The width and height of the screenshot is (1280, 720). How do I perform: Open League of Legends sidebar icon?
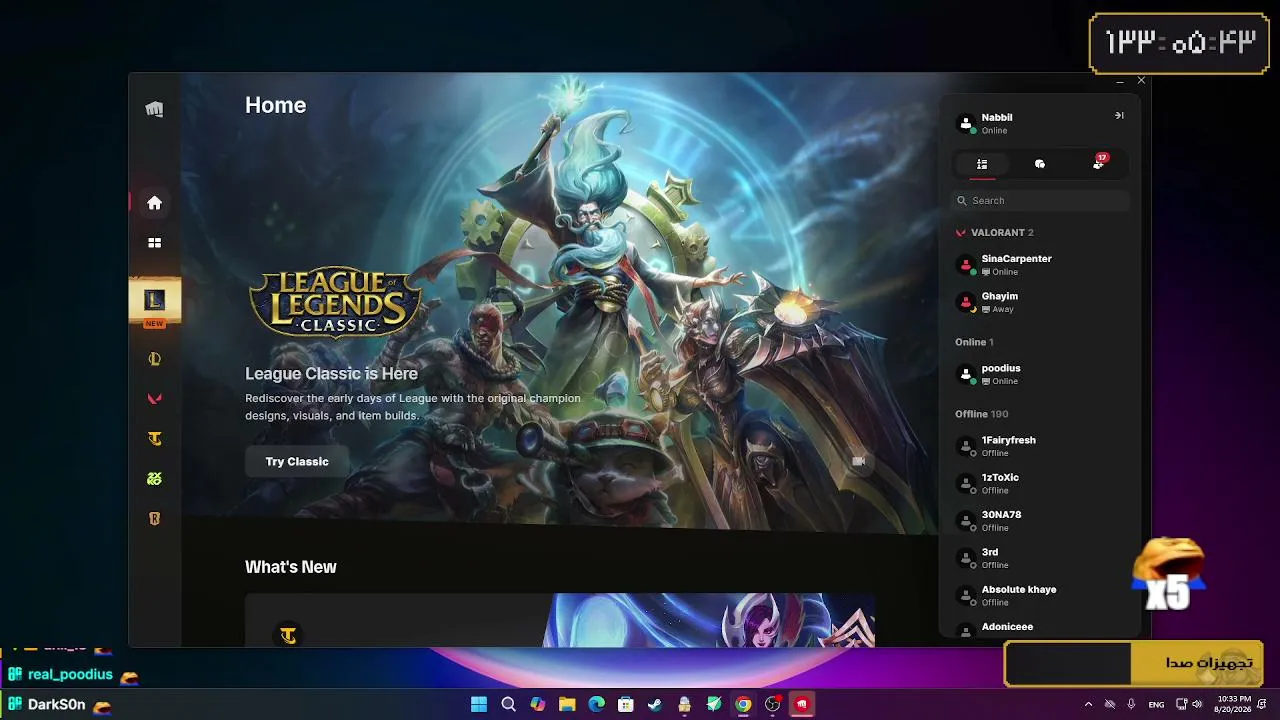154,359
